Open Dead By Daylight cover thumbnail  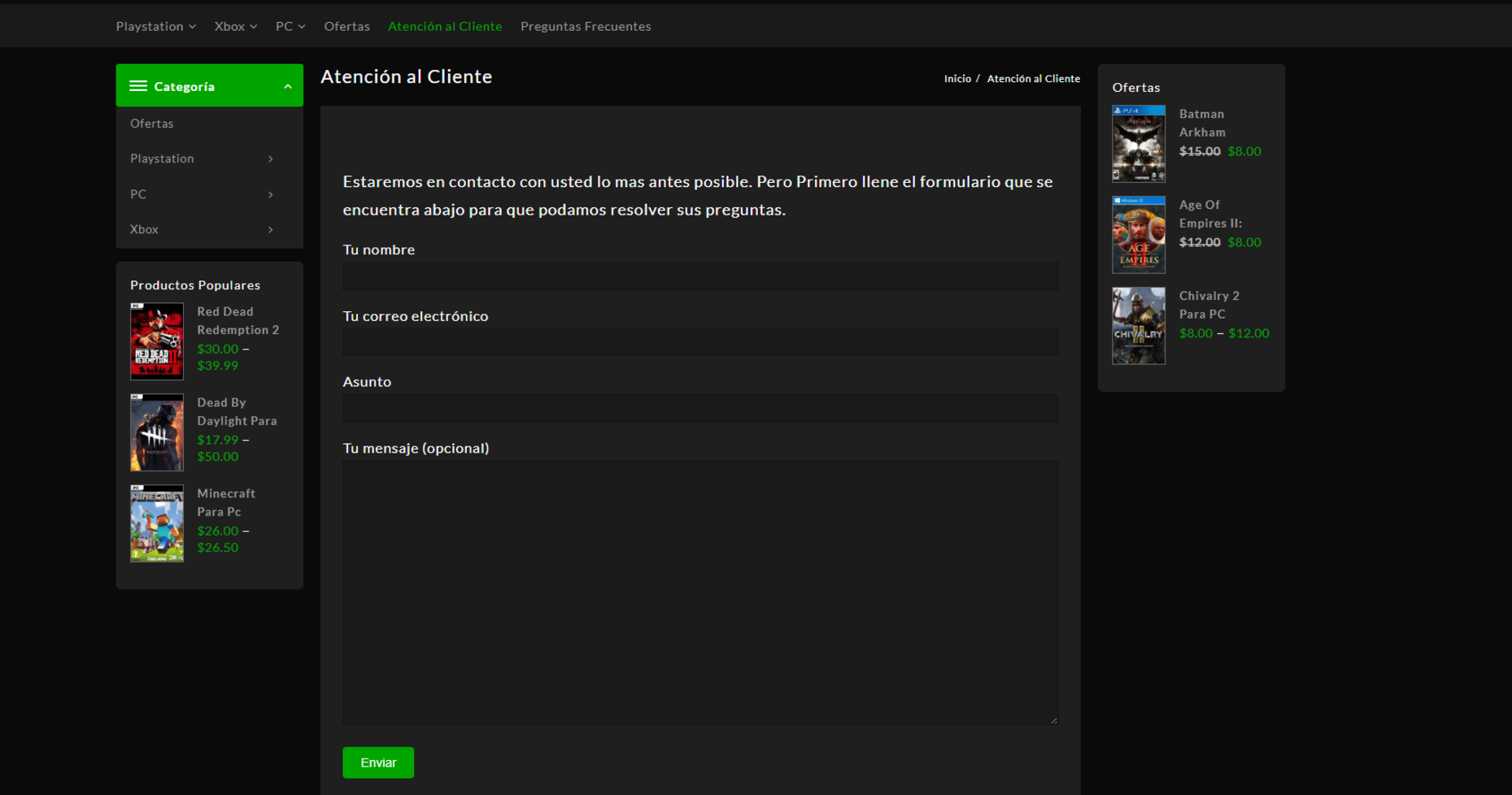pyautogui.click(x=157, y=432)
